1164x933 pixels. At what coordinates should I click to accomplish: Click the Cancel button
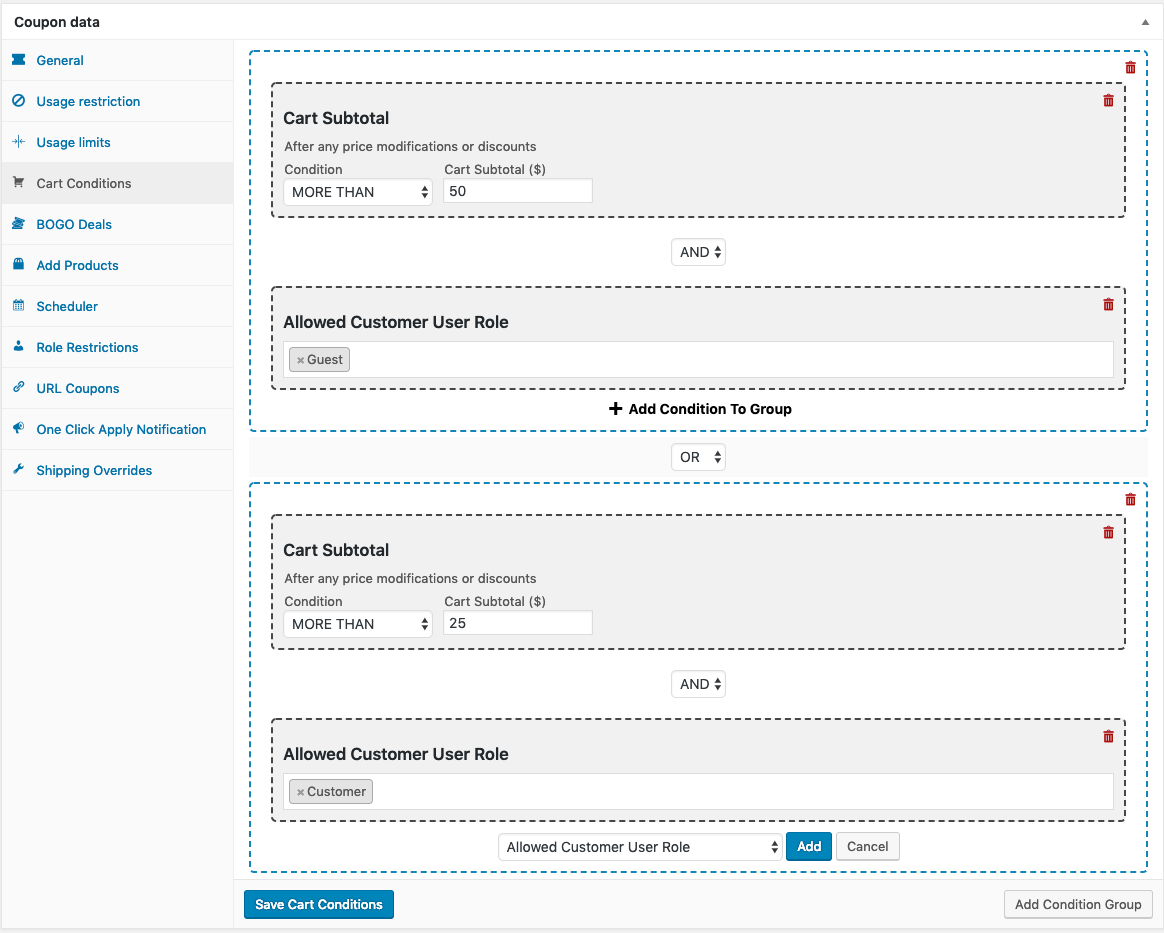tap(868, 846)
